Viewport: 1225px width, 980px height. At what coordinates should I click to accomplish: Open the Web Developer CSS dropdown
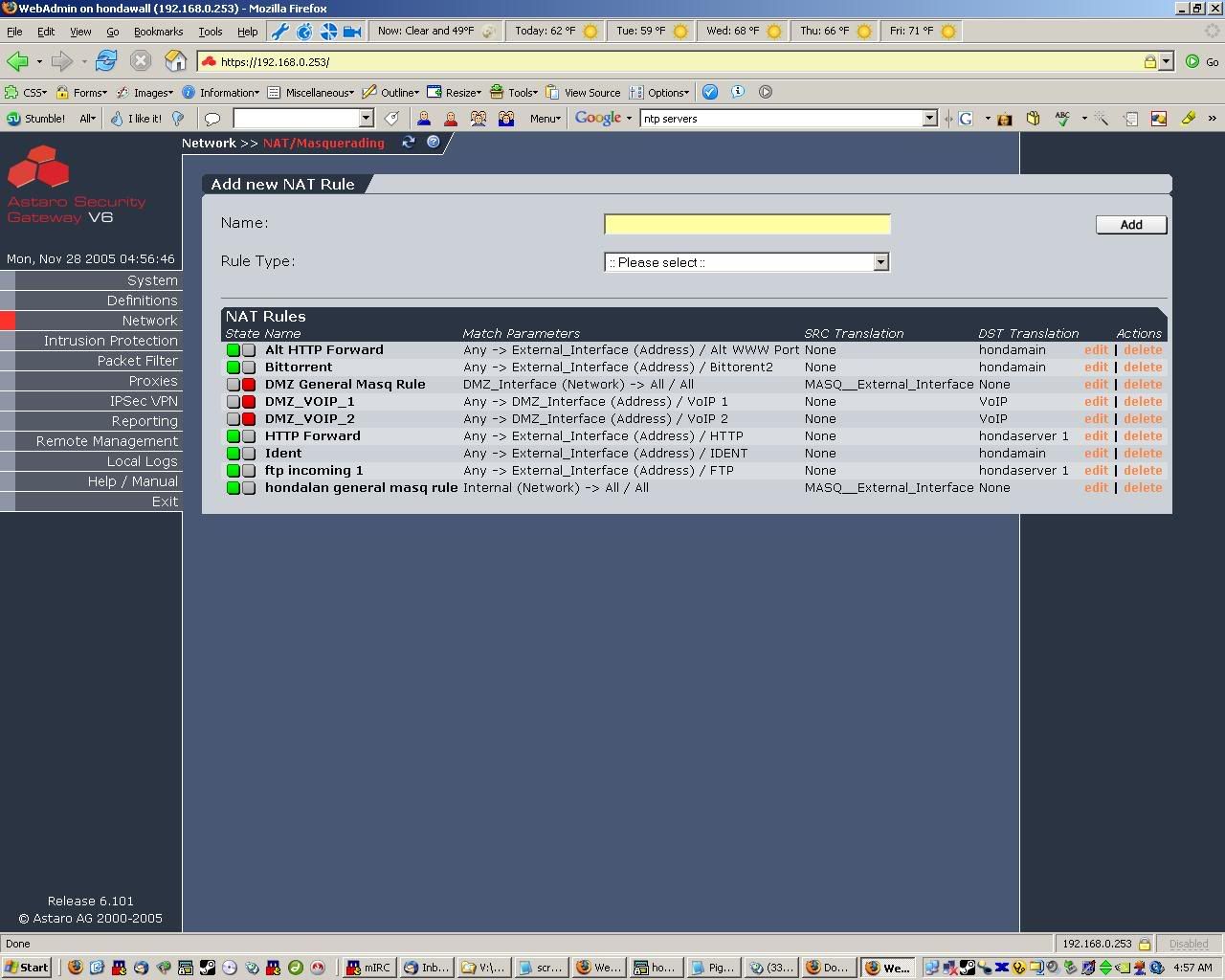26,93
